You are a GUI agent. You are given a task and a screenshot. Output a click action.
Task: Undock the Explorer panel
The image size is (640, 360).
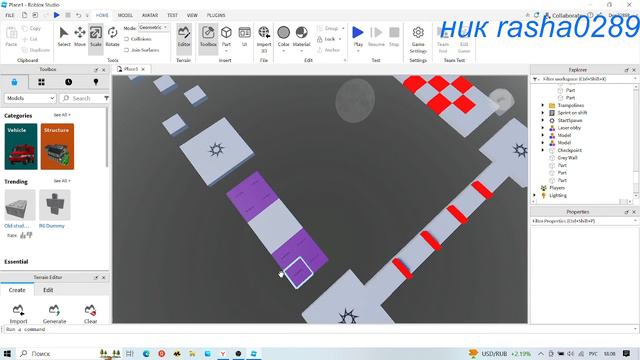[x=627, y=70]
